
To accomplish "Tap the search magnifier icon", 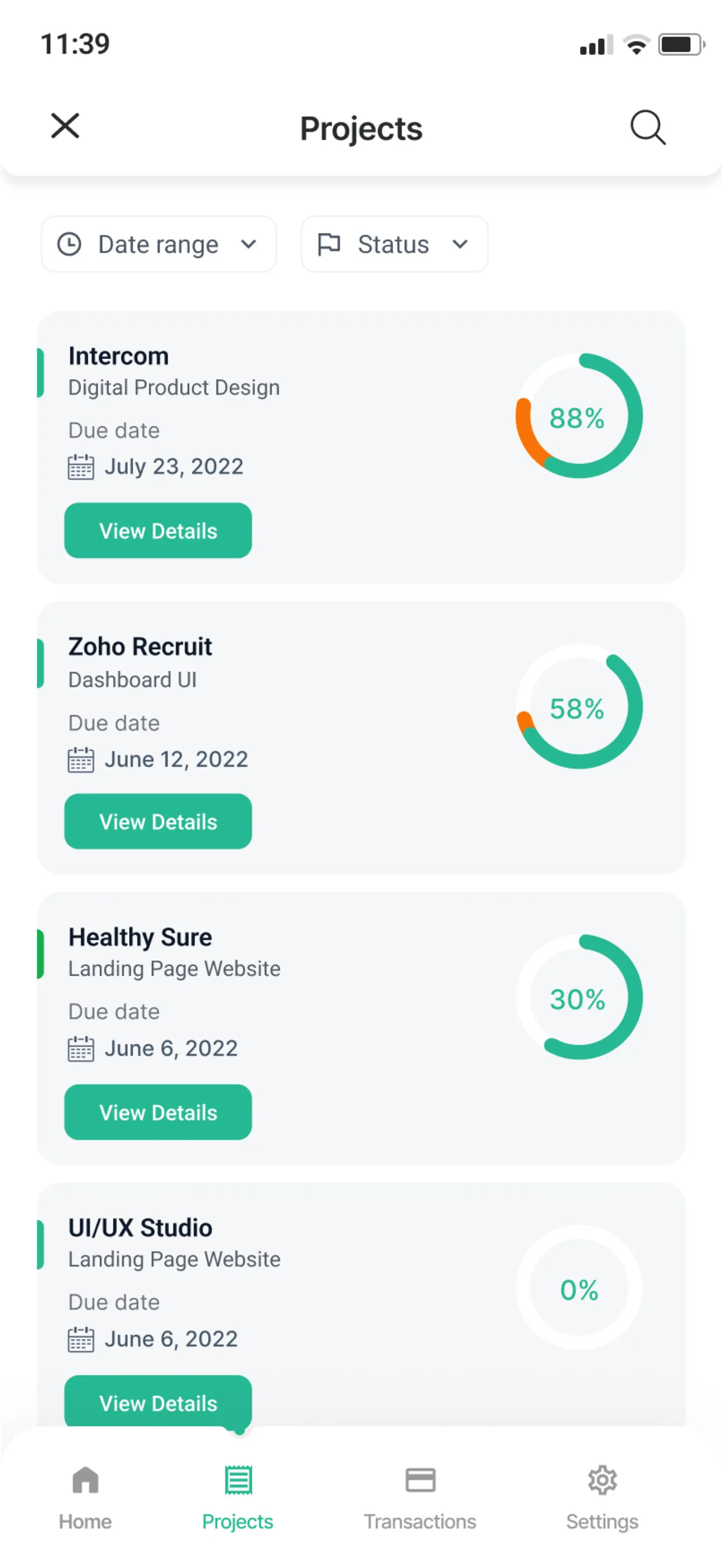I will (647, 127).
